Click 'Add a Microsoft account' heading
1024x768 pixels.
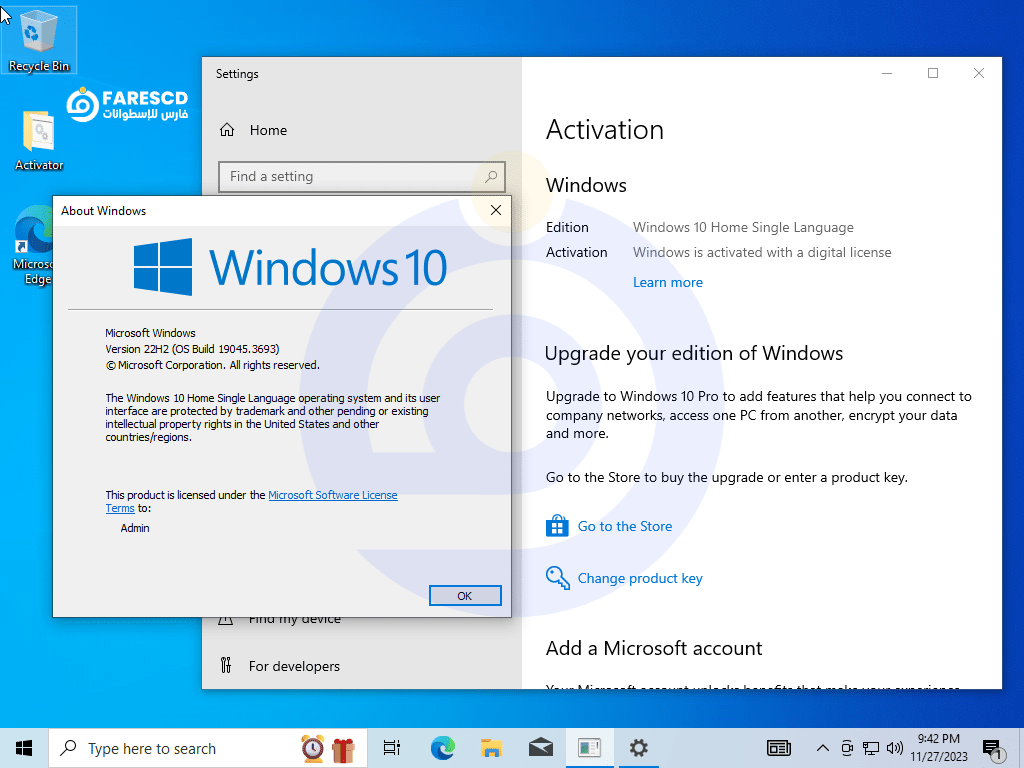point(654,648)
